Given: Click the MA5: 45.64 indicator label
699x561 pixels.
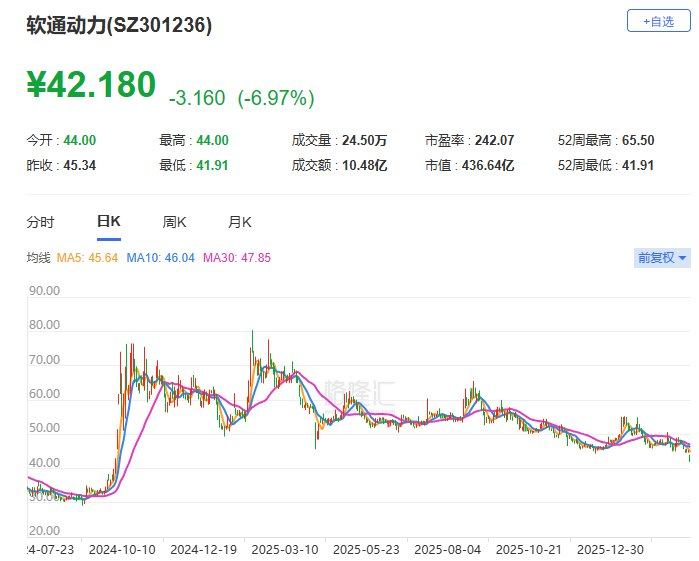Looking at the screenshot, I should [x=87, y=258].
